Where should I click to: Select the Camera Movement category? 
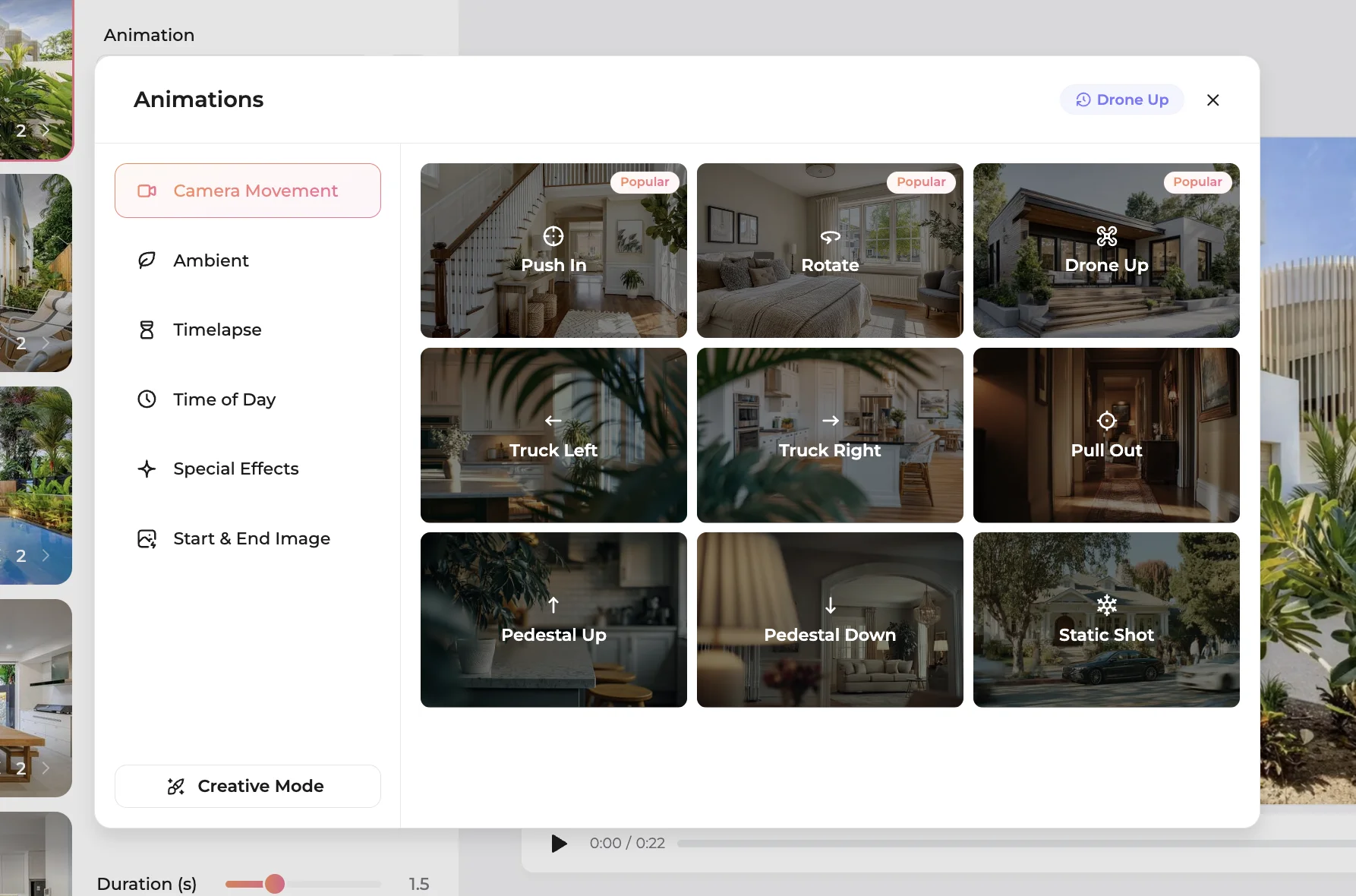[x=248, y=191]
